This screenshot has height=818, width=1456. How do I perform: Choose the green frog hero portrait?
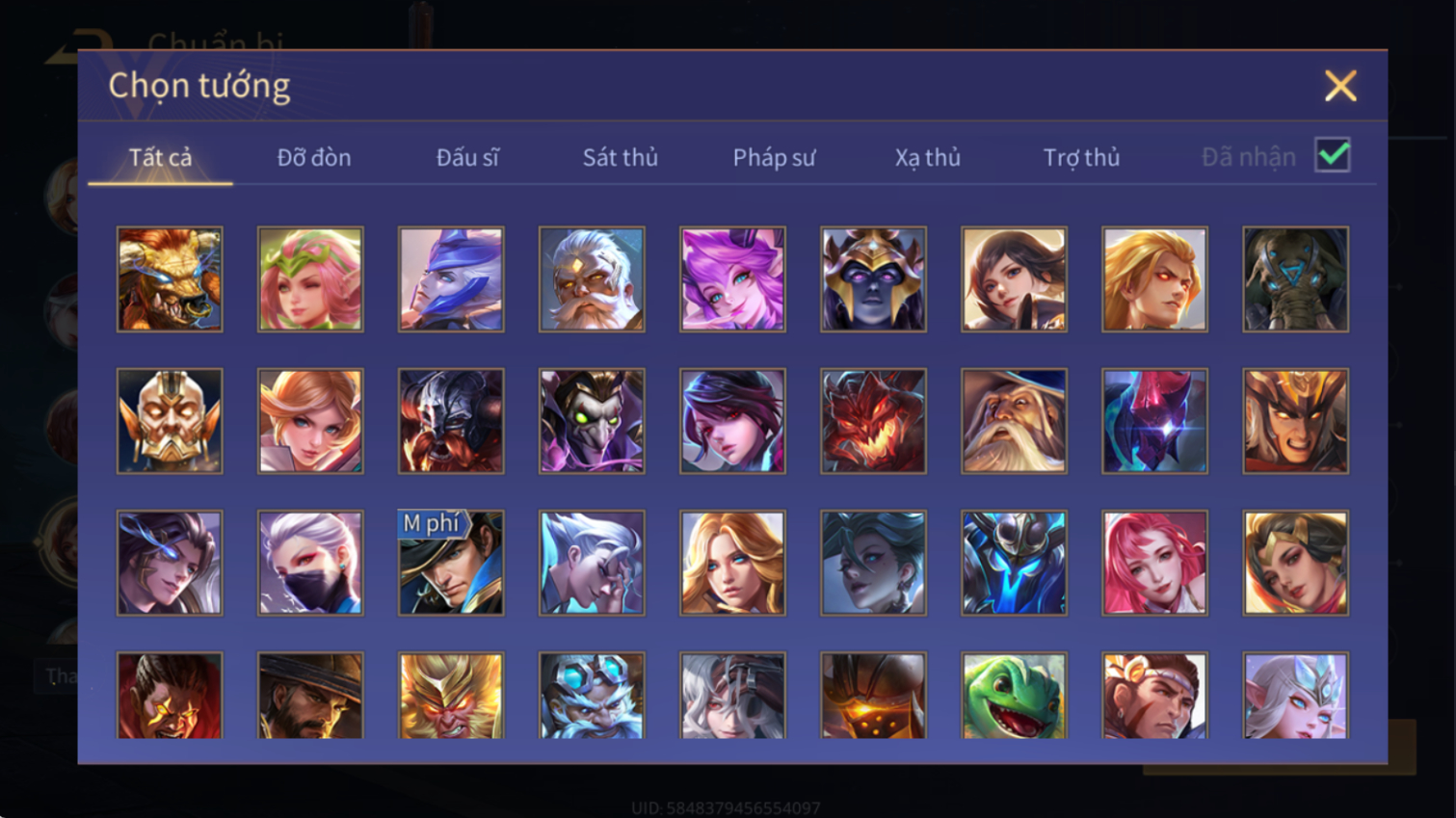coord(1014,696)
